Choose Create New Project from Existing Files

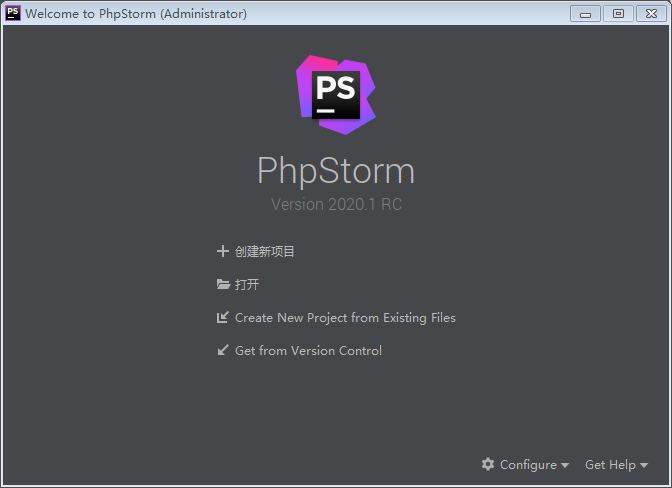click(x=345, y=318)
